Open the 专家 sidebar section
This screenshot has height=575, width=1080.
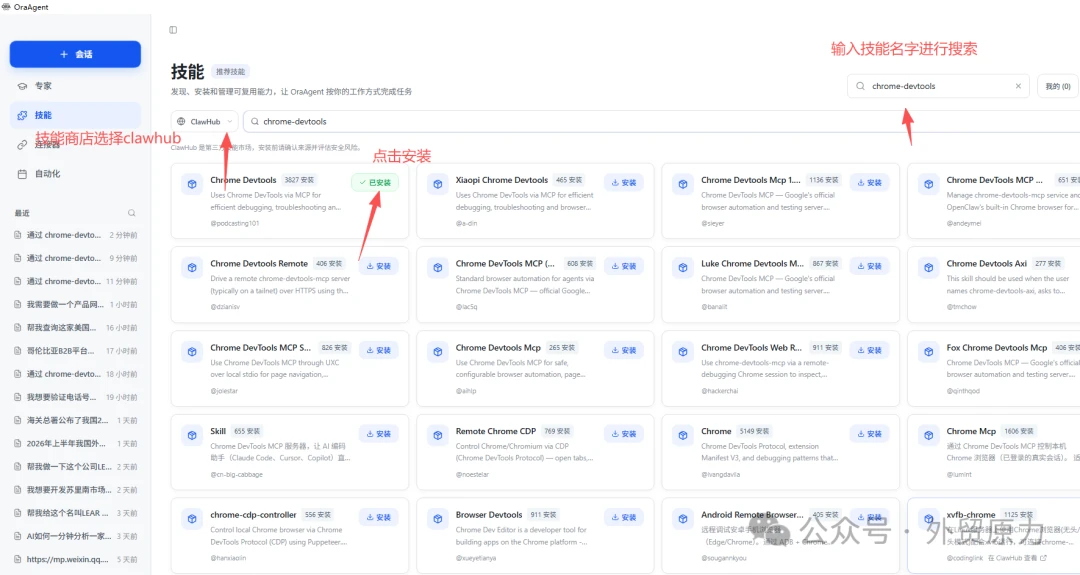tap(75, 86)
